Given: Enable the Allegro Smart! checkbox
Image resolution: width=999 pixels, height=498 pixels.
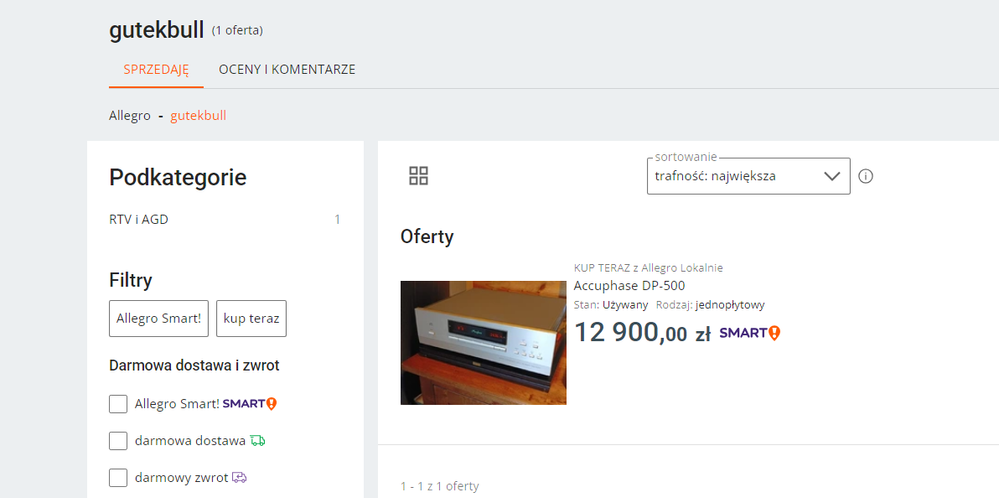Looking at the screenshot, I should coord(118,404).
